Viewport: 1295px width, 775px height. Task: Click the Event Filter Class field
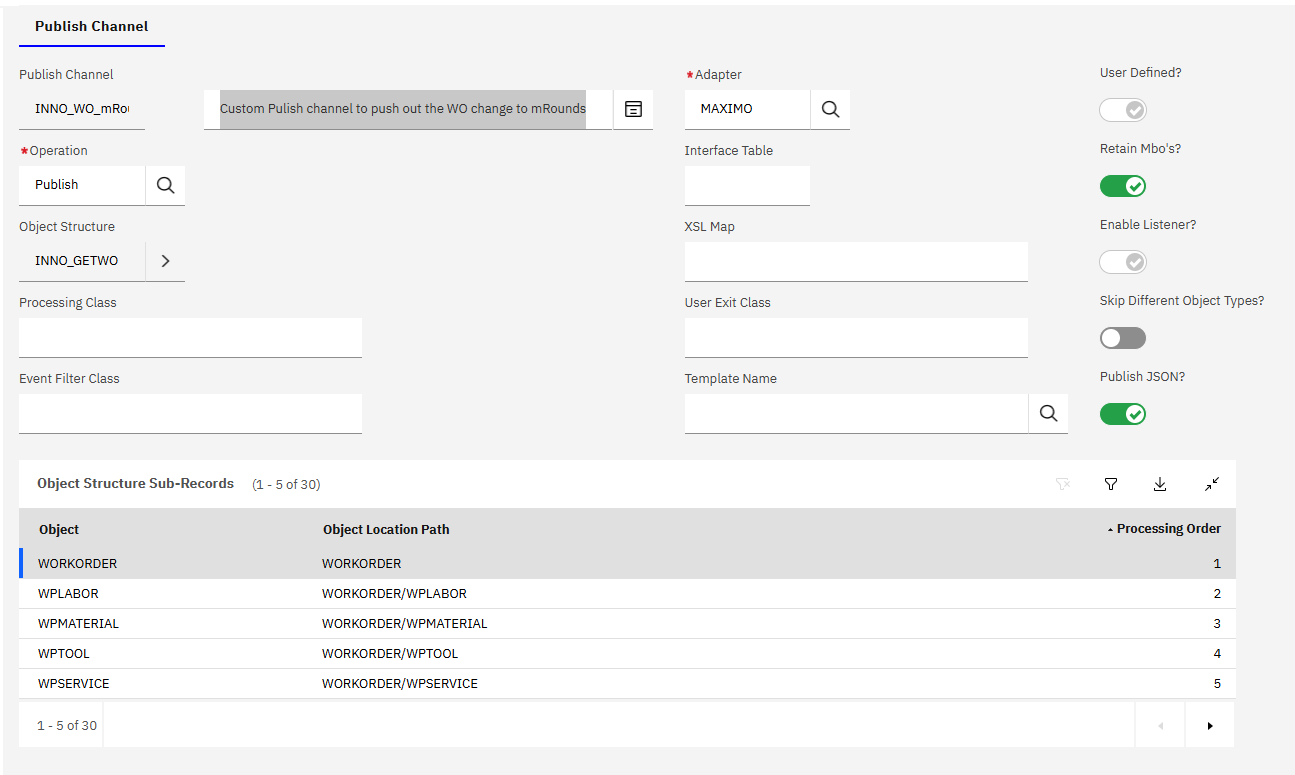point(190,413)
